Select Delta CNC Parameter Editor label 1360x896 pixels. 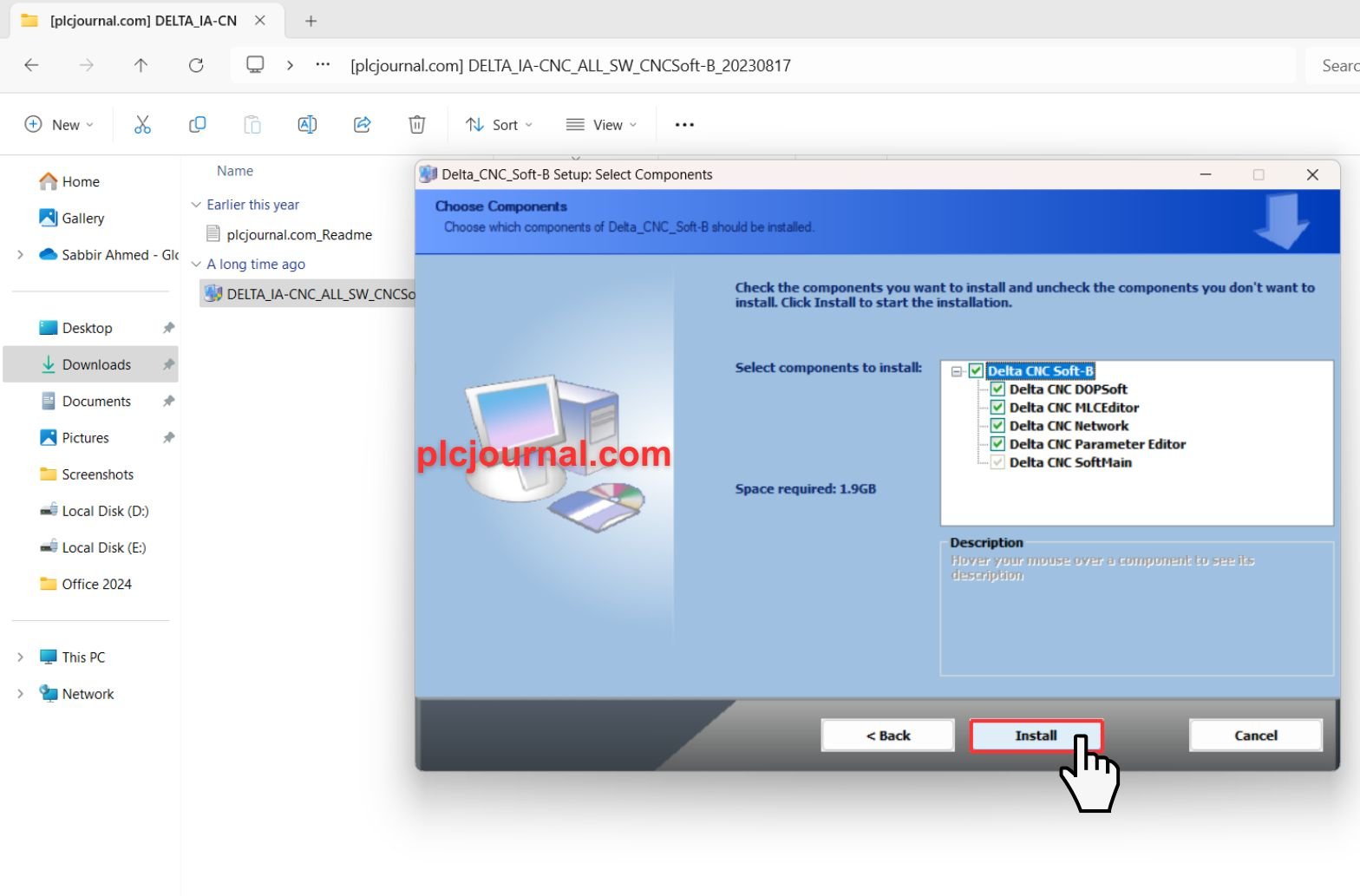coord(1097,444)
